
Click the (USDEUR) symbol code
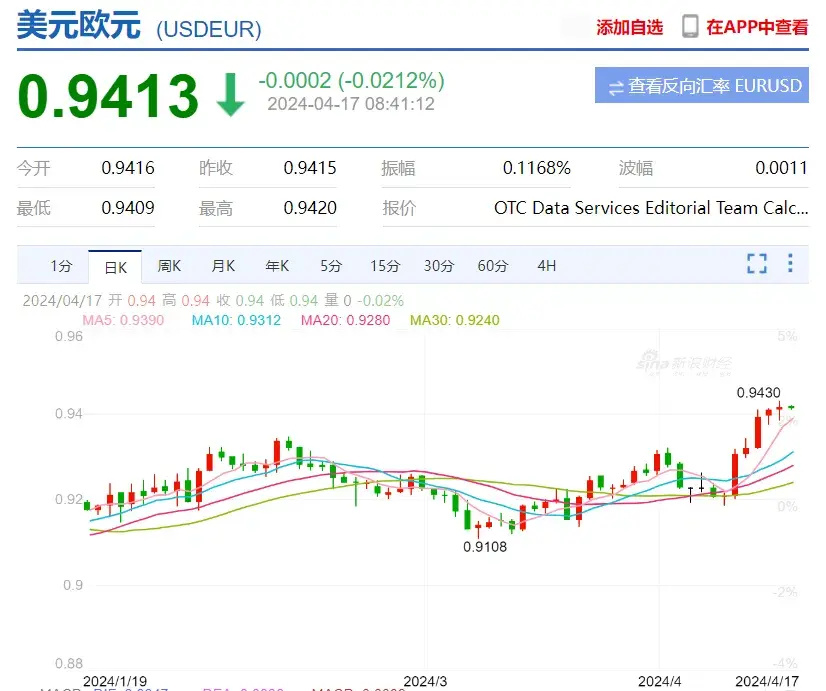pyautogui.click(x=209, y=29)
